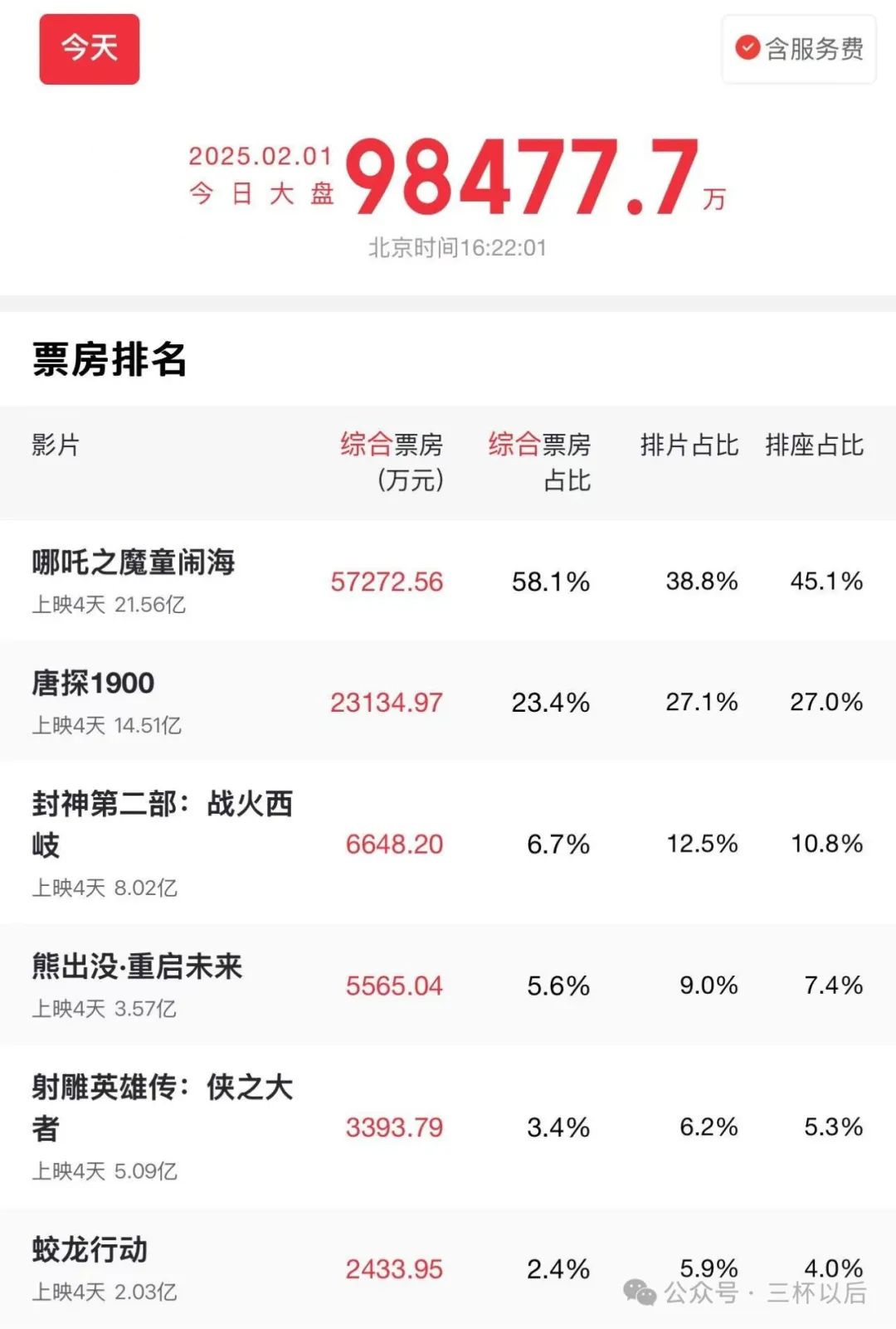Click the 影片 column header
The image size is (896, 1329).
(56, 445)
